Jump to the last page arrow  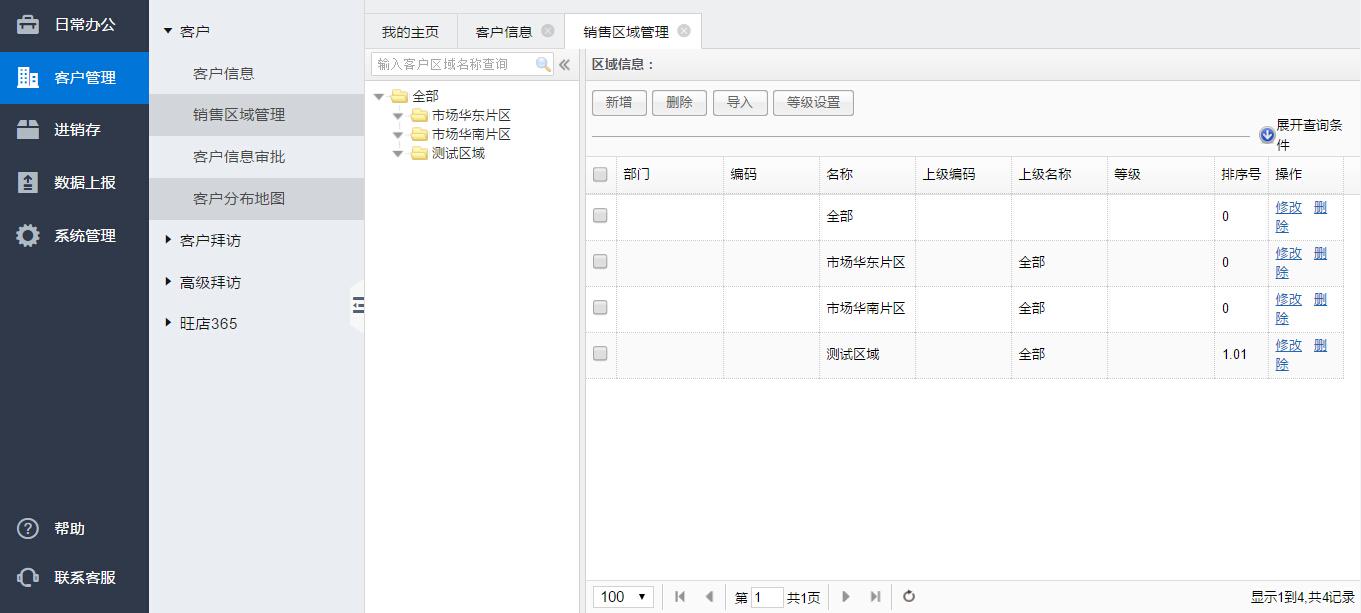(x=875, y=597)
